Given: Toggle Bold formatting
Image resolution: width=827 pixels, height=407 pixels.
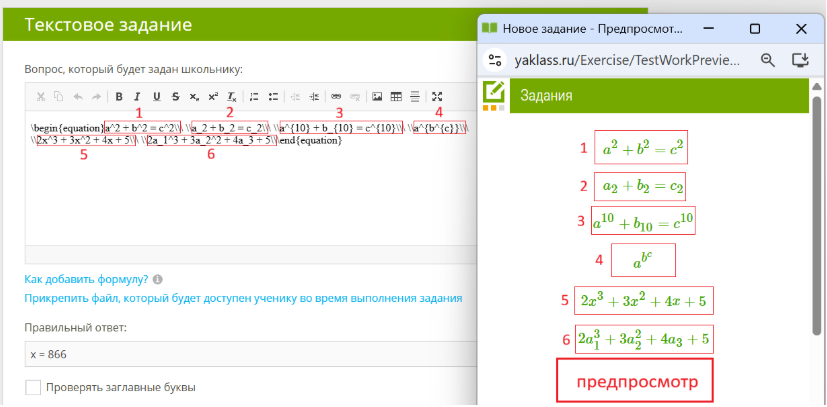Looking at the screenshot, I should [x=119, y=96].
